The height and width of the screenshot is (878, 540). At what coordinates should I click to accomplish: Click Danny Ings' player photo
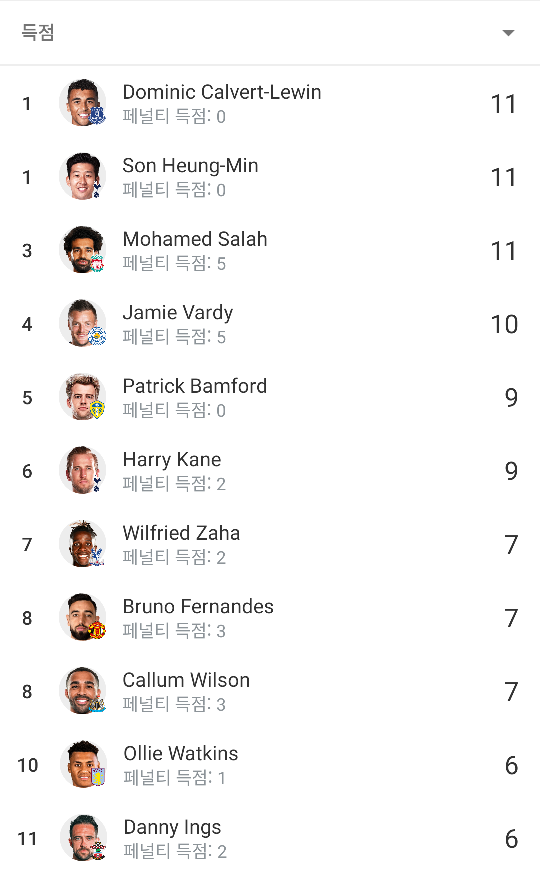83,838
